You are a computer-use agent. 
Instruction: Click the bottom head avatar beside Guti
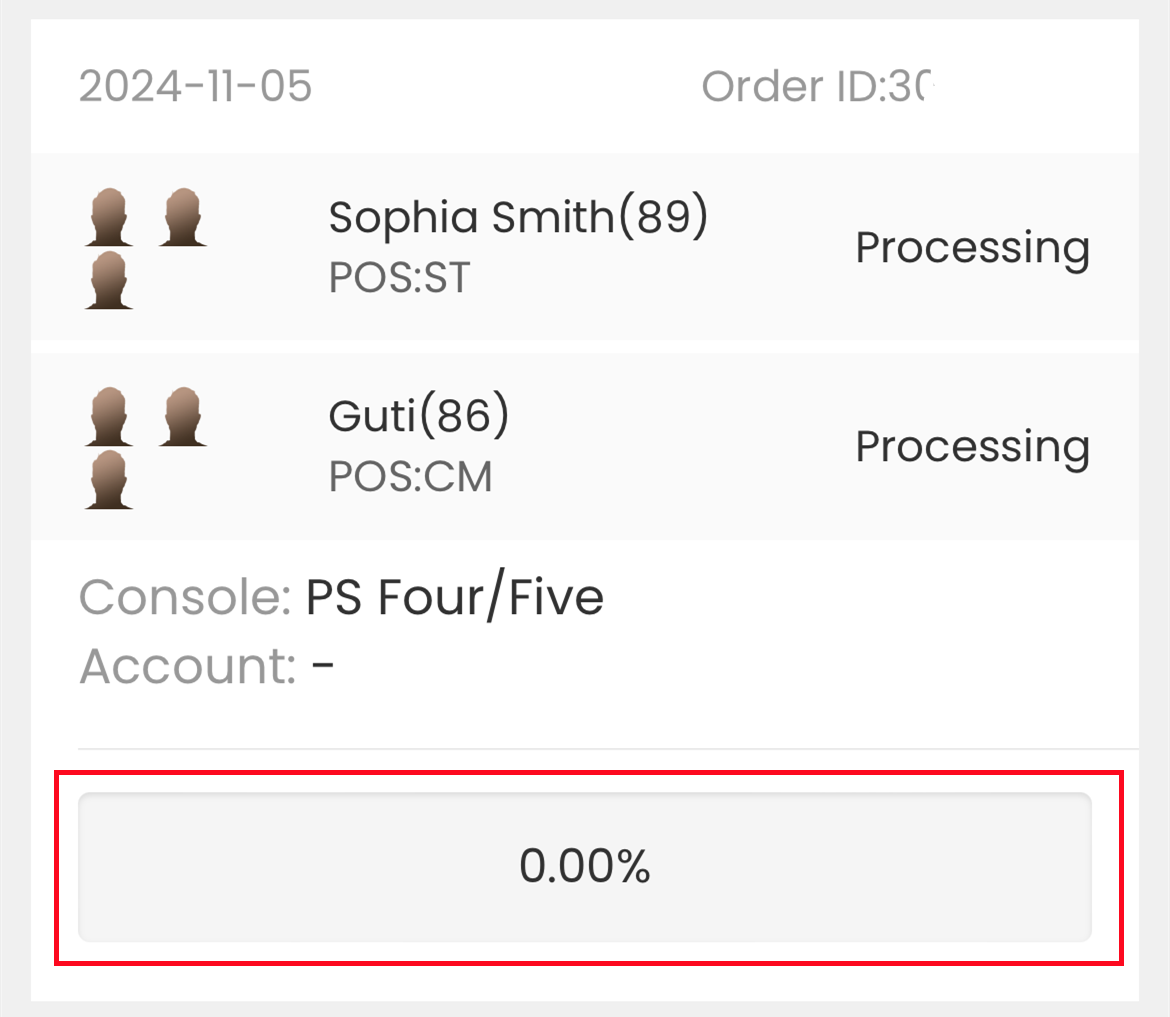(109, 479)
